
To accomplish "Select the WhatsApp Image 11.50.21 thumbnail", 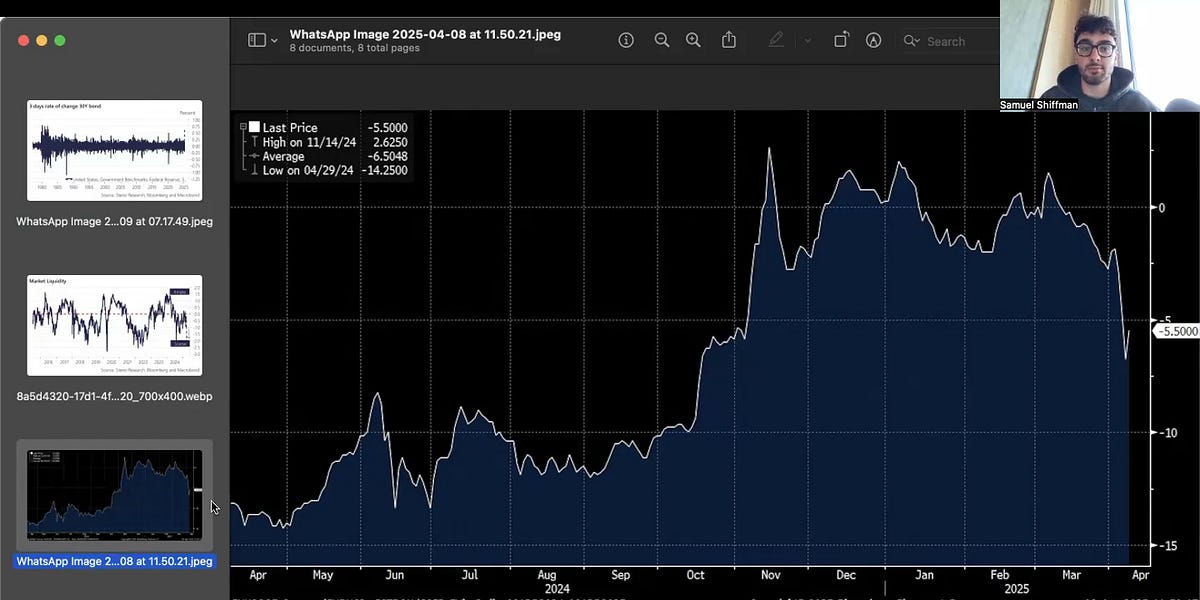I will (x=113, y=495).
